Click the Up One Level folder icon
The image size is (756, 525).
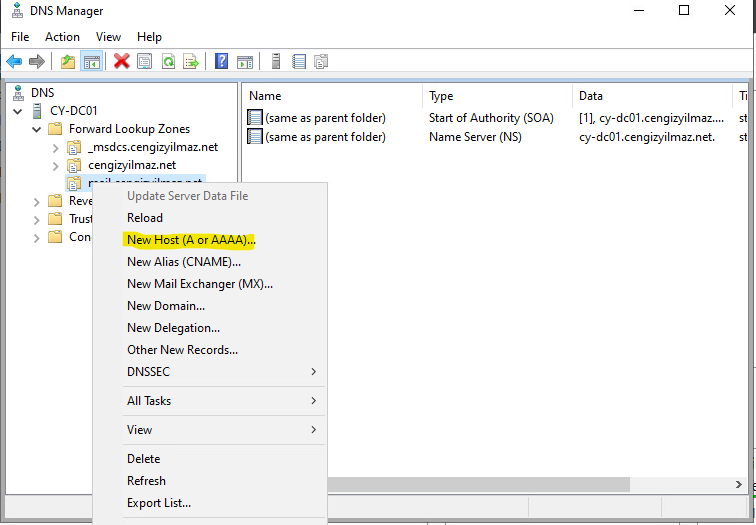(68, 62)
